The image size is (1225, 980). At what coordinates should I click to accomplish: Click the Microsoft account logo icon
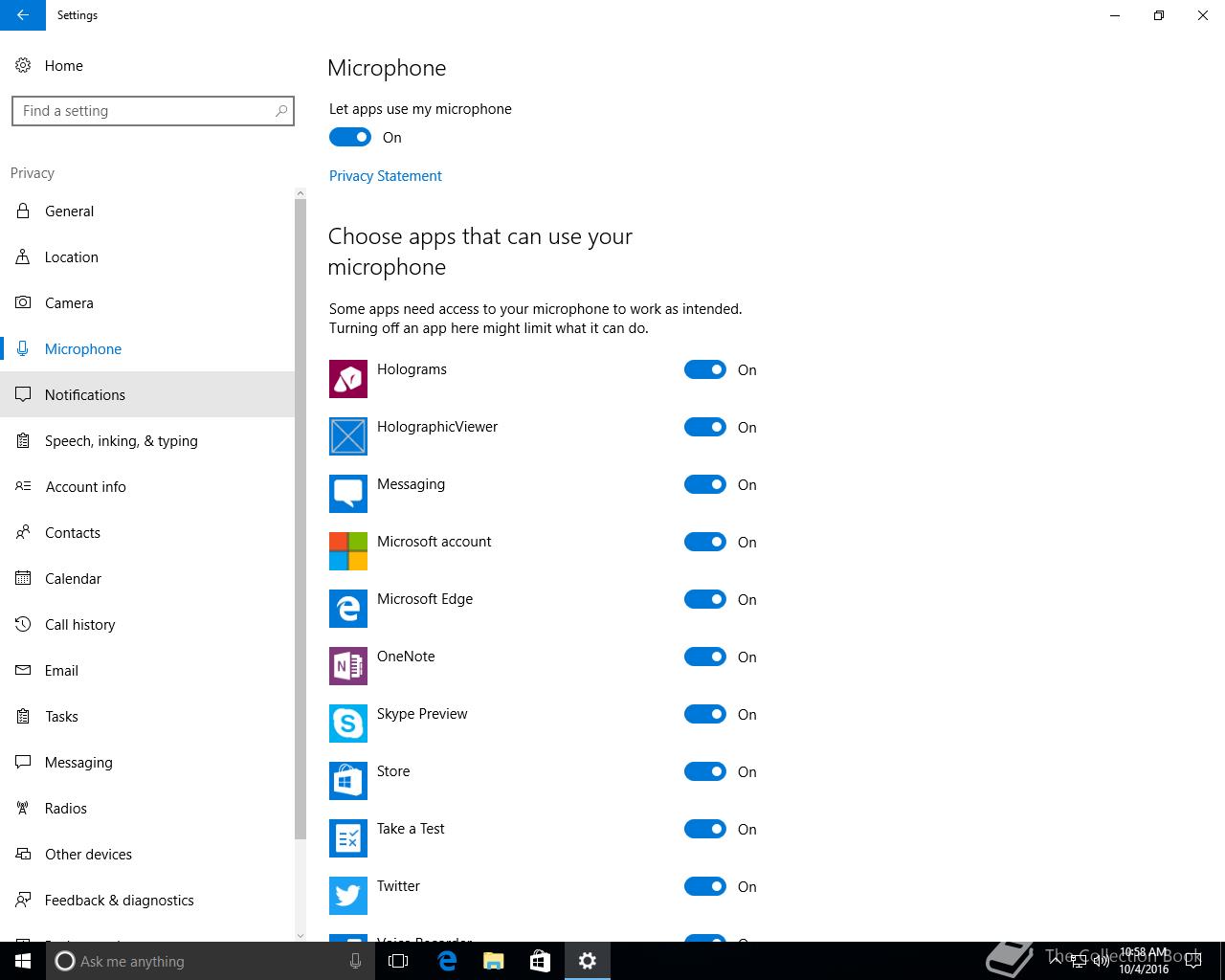point(348,551)
